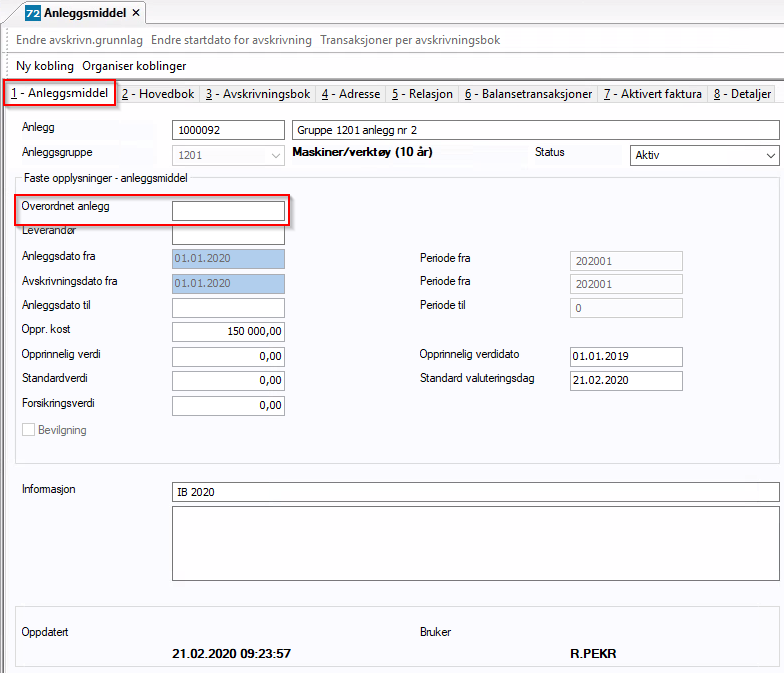Click the Oppr. kost field 150 000,00
Viewport: 784px width, 673px height.
click(228, 332)
